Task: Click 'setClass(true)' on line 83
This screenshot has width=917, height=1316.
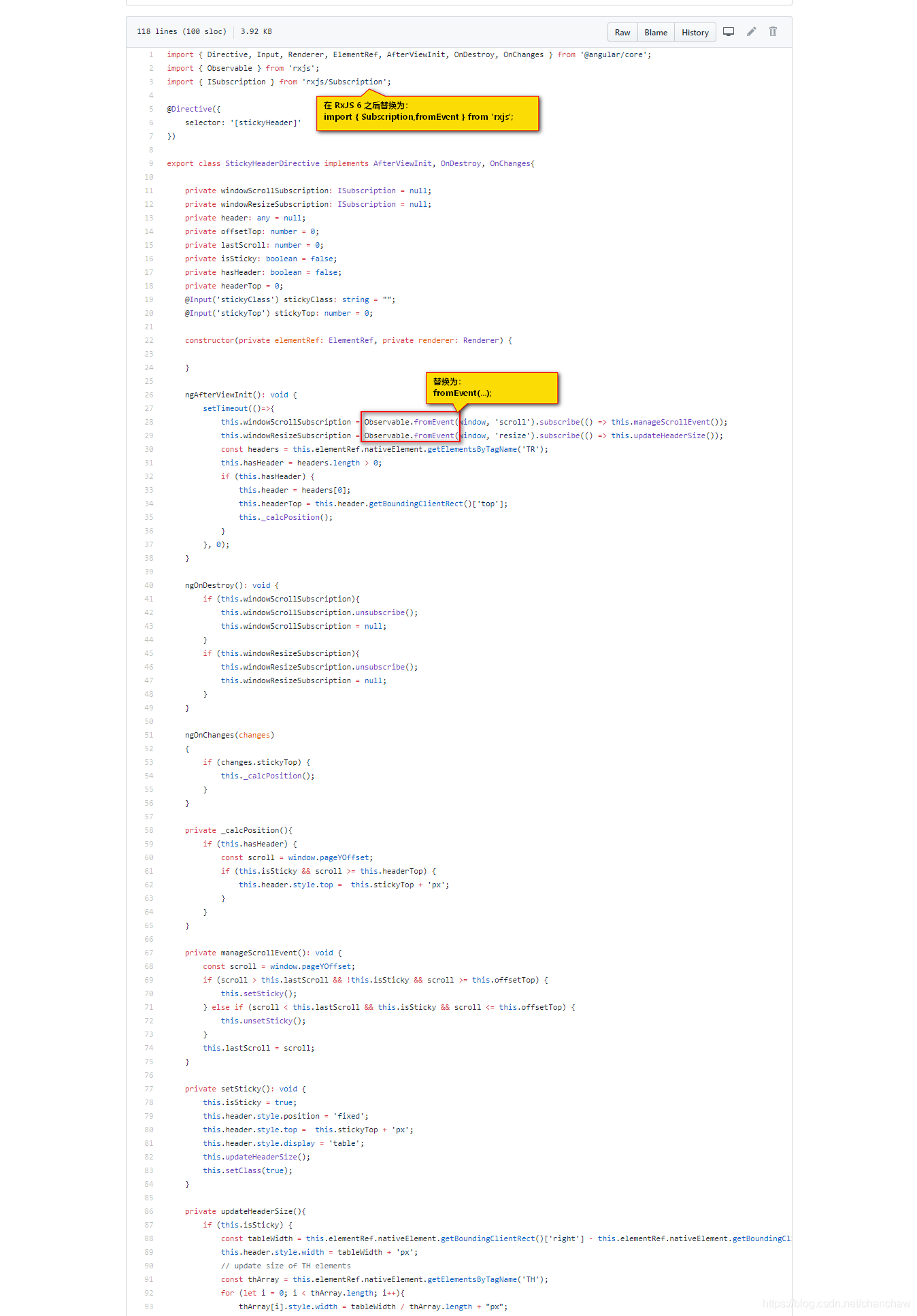Action: tap(256, 1170)
